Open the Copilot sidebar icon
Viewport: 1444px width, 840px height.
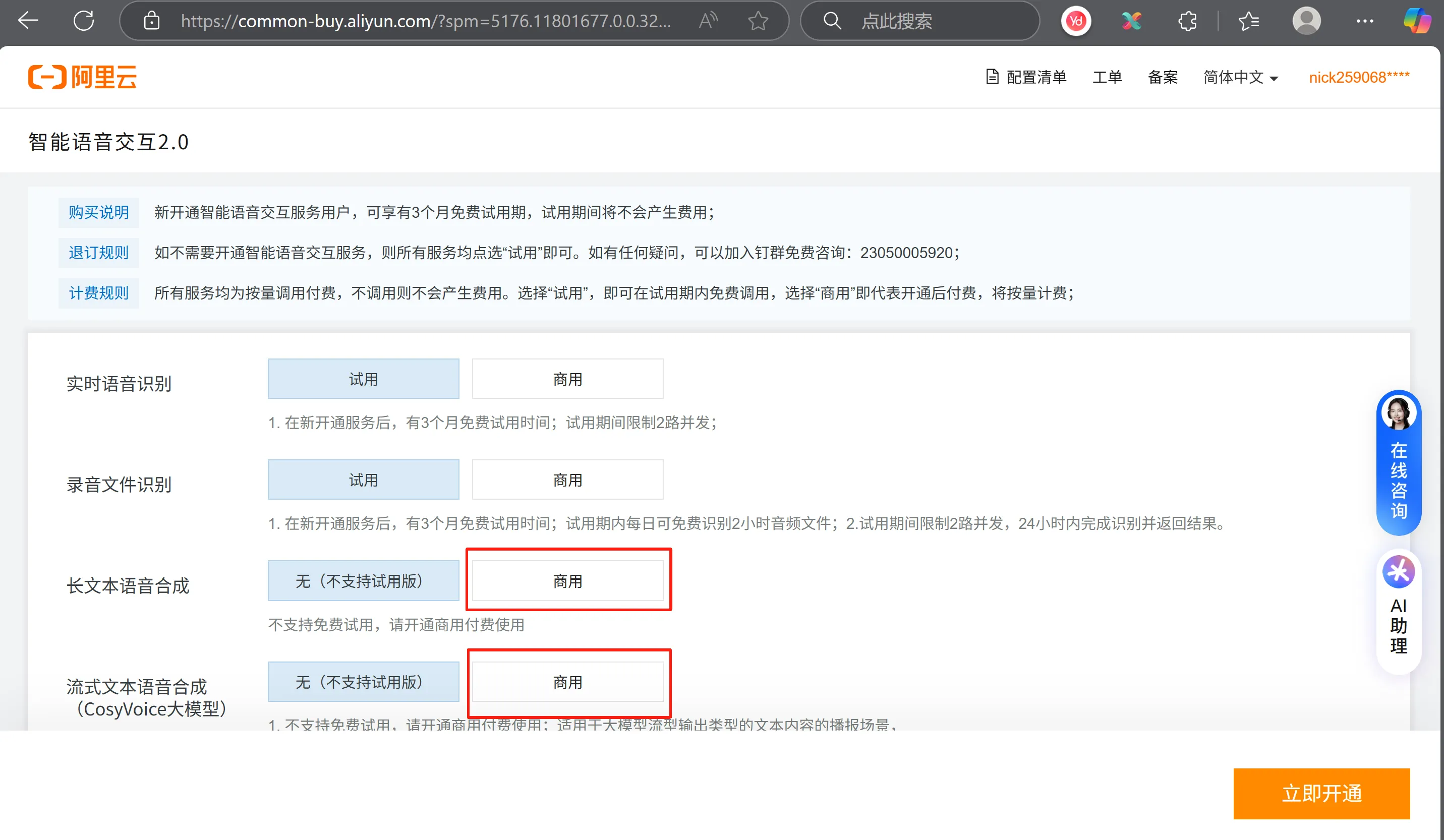1417,21
